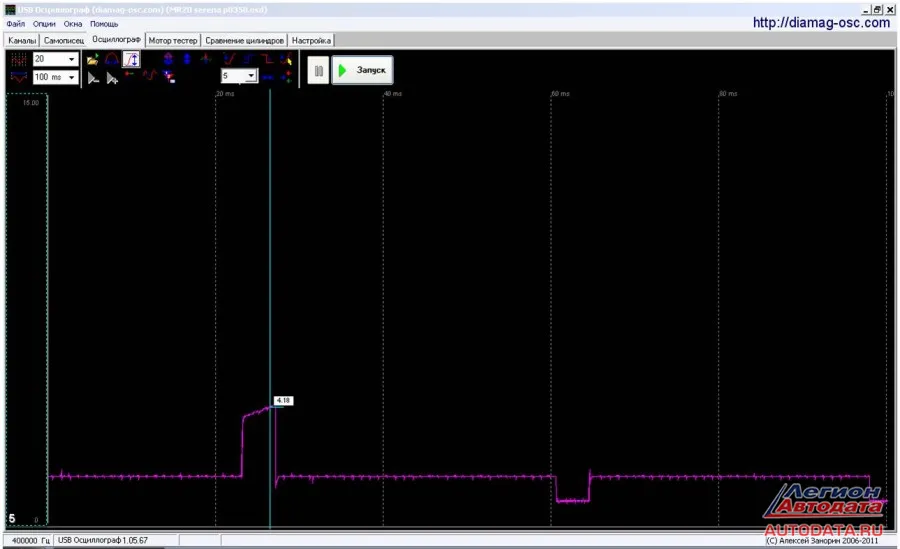Viewport: 900px width, 549px height.
Task: Click the 4.18 cursor value label
Action: point(283,400)
